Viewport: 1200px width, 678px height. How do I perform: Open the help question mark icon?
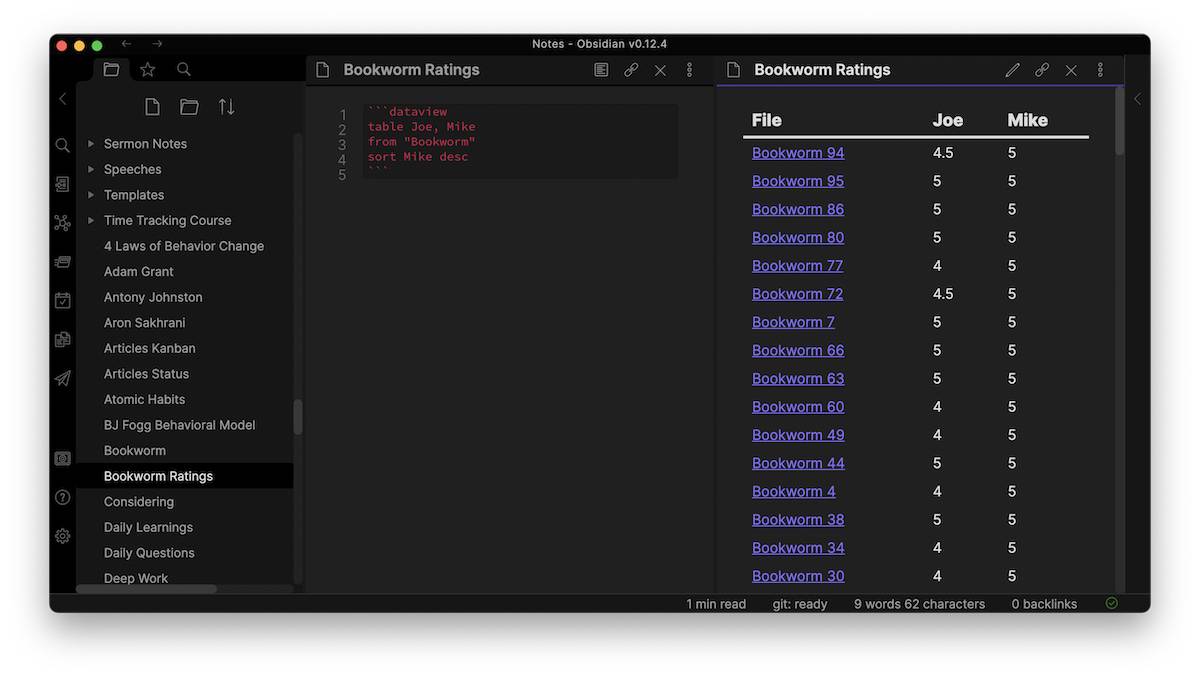tap(62, 497)
